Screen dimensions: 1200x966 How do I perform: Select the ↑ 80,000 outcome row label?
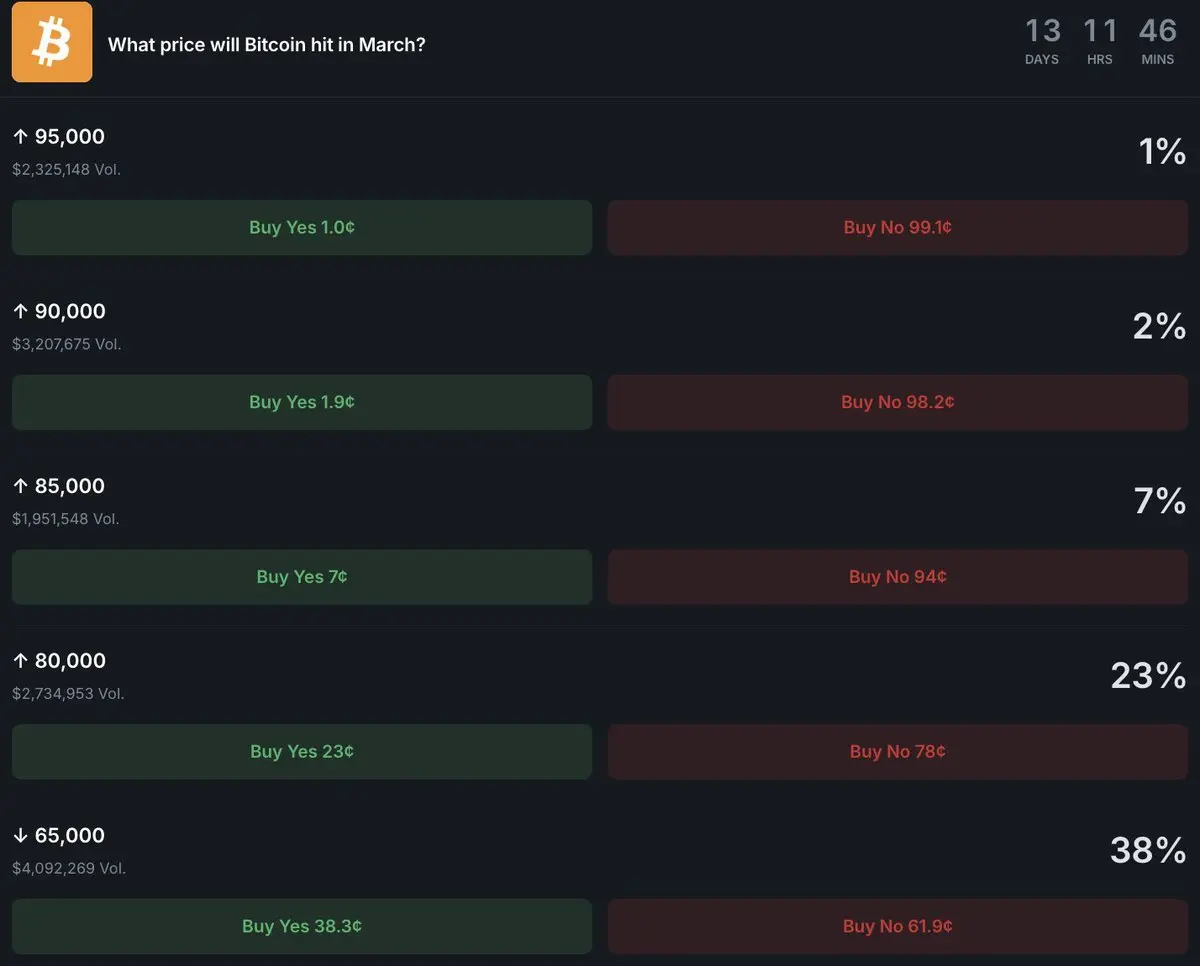(59, 661)
